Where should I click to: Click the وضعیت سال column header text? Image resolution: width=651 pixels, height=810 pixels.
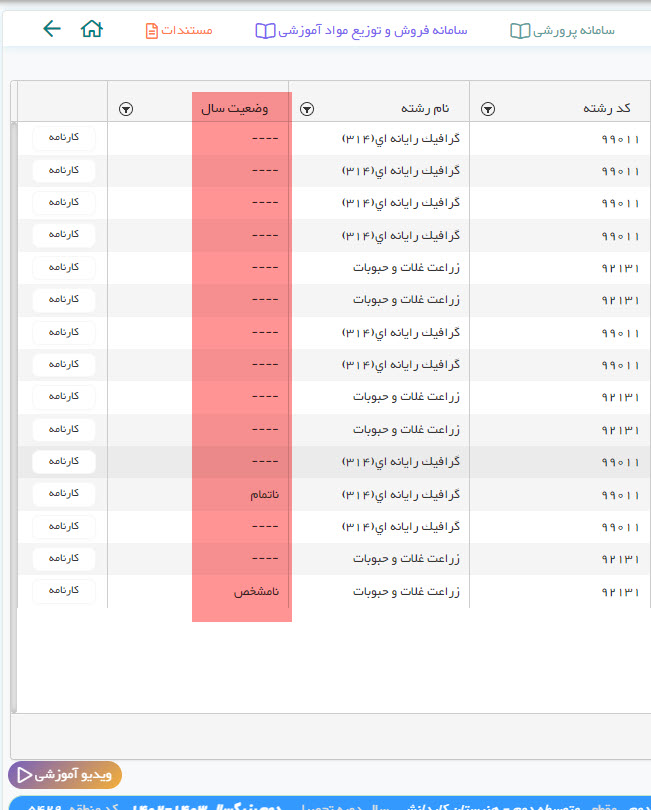click(x=241, y=108)
